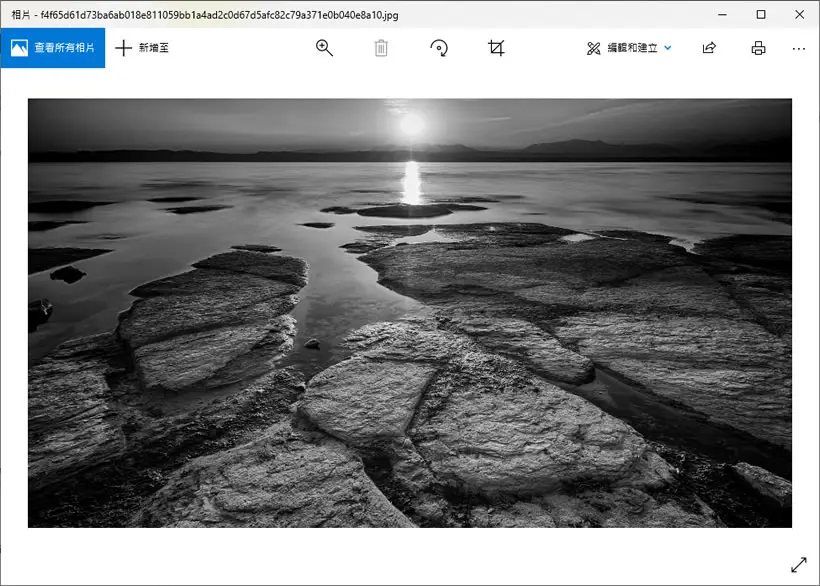Open the three-dots more options menu
820x586 pixels.
point(799,49)
